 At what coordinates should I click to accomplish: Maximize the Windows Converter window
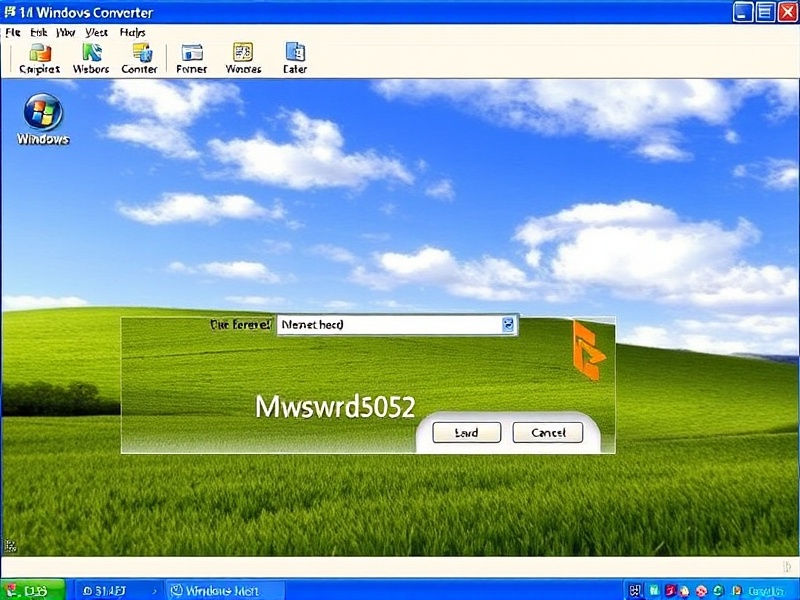pyautogui.click(x=765, y=11)
